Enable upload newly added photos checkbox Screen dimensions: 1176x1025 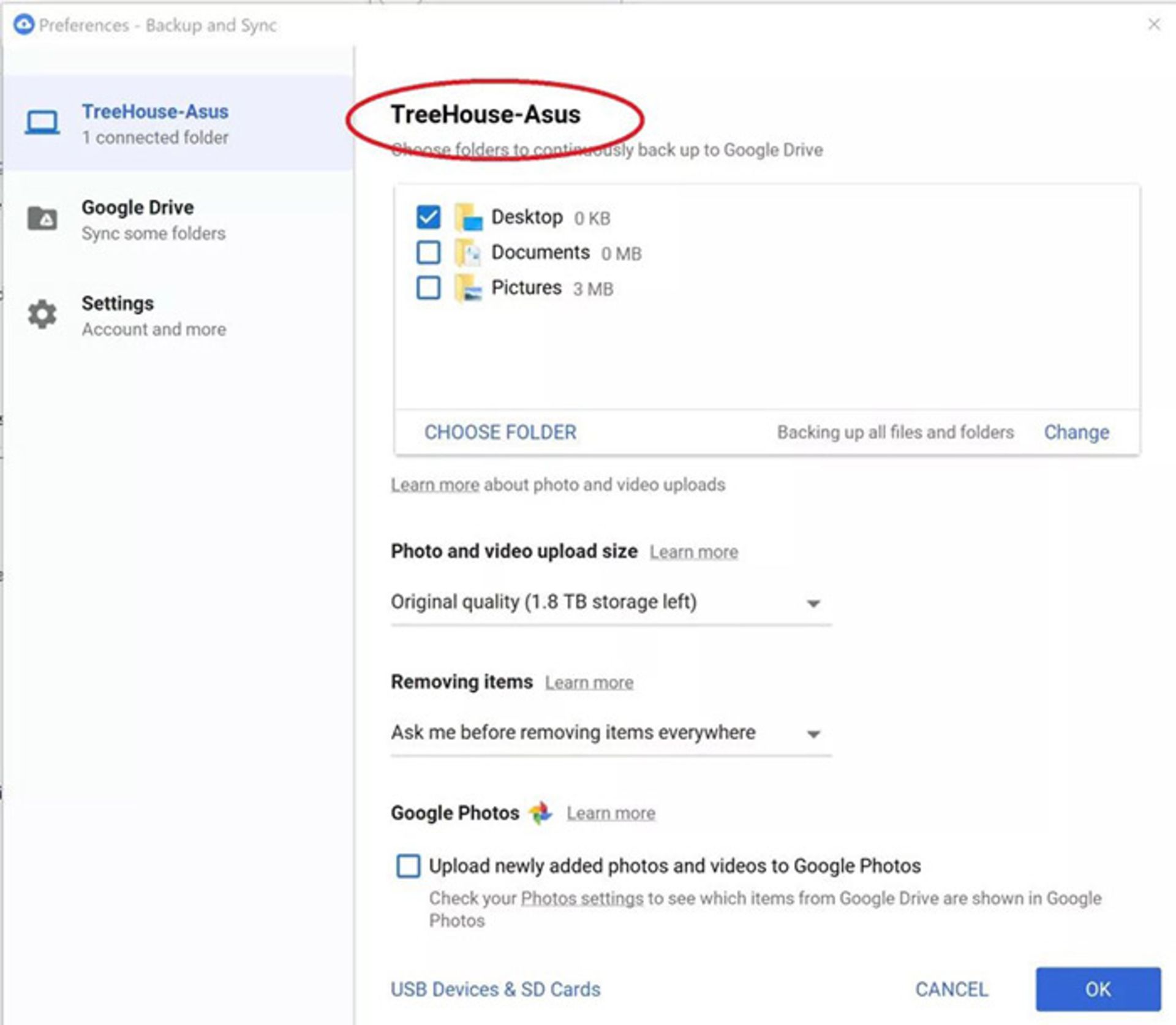tap(409, 866)
